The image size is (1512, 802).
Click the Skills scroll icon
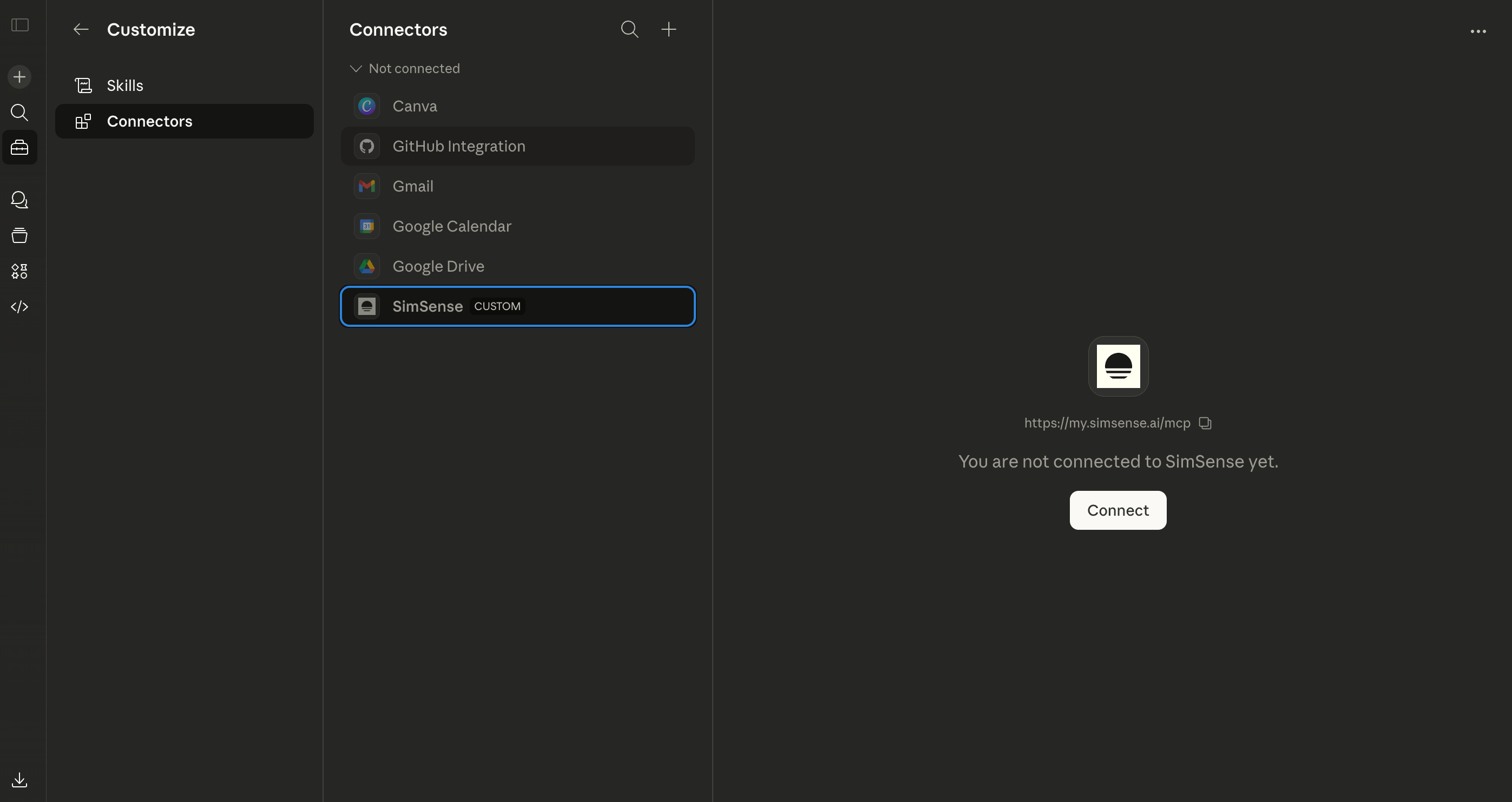[x=83, y=86]
